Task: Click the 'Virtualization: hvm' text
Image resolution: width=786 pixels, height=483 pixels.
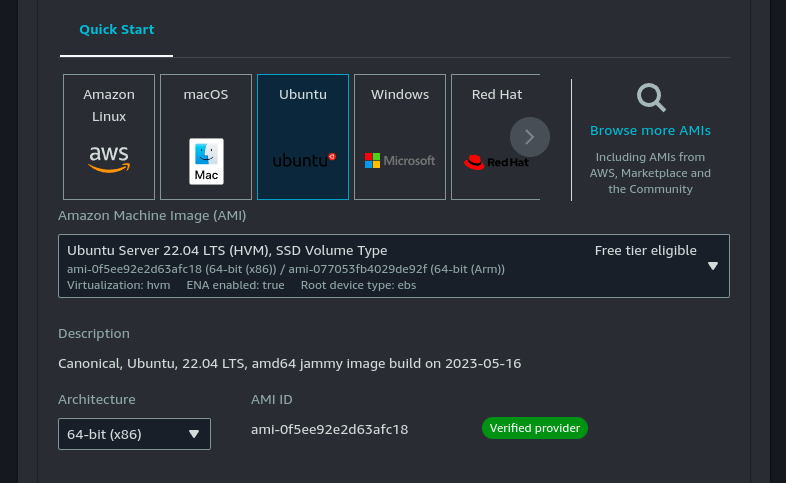Action: coord(119,285)
